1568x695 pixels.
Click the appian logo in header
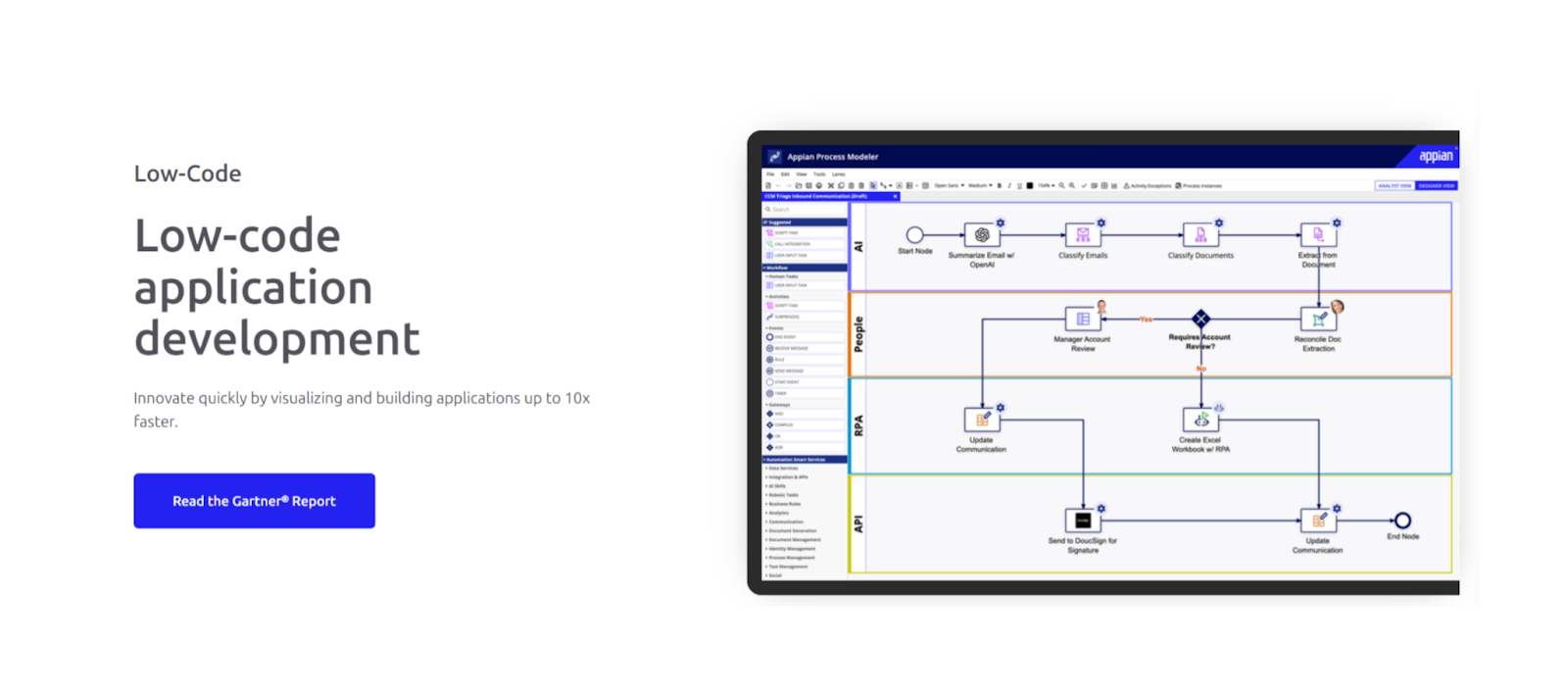(1436, 156)
